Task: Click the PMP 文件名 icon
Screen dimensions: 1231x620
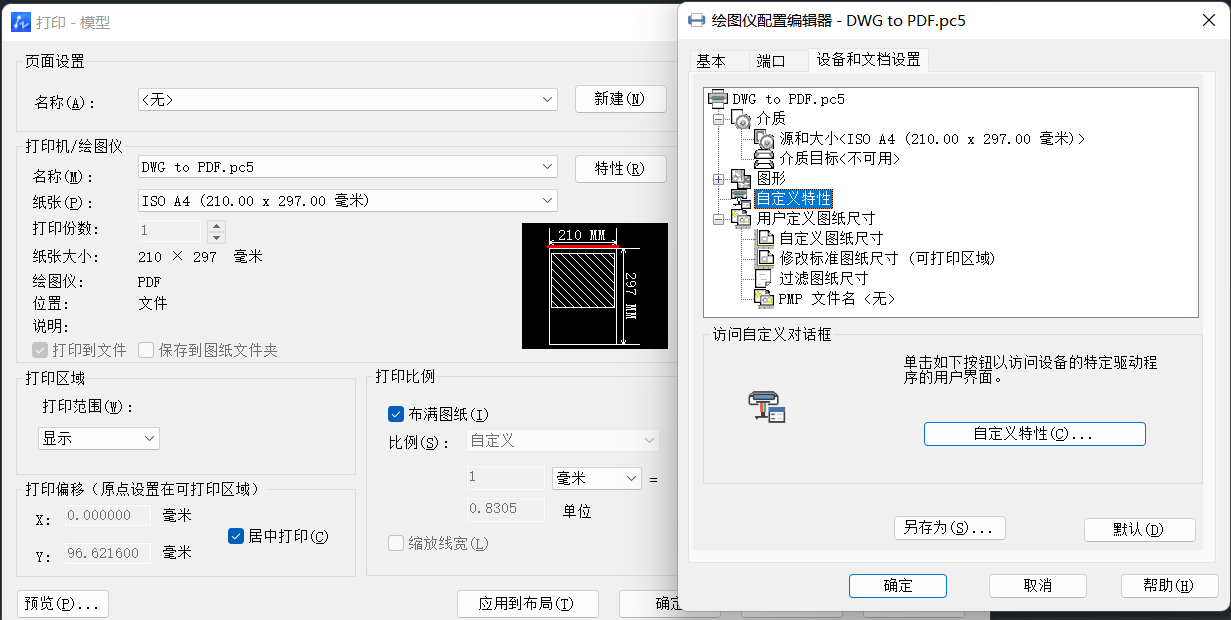Action: (764, 298)
